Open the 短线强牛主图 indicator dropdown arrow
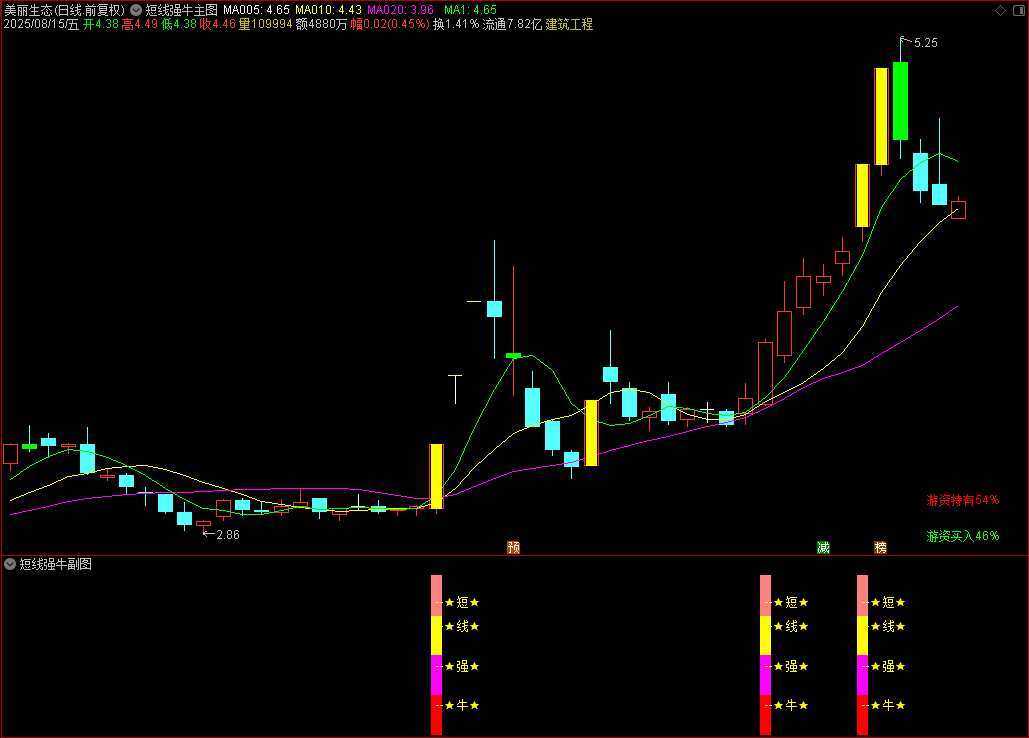The height and width of the screenshot is (738, 1029). pos(136,10)
